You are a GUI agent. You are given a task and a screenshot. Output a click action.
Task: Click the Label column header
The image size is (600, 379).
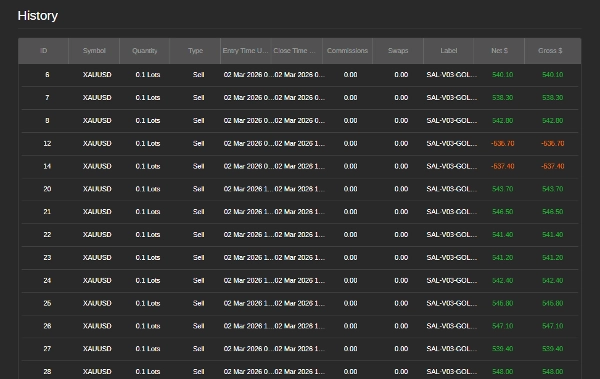(x=448, y=51)
